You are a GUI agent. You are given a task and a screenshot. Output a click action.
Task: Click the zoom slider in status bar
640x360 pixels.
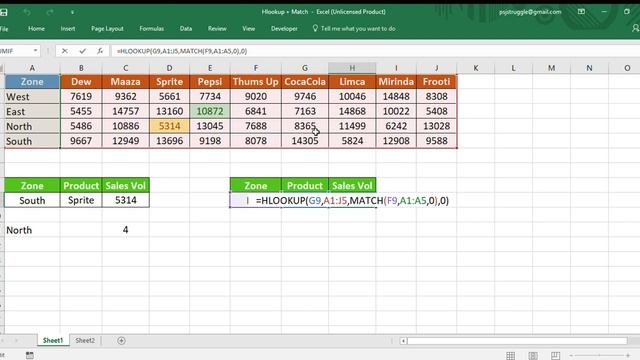pos(599,356)
